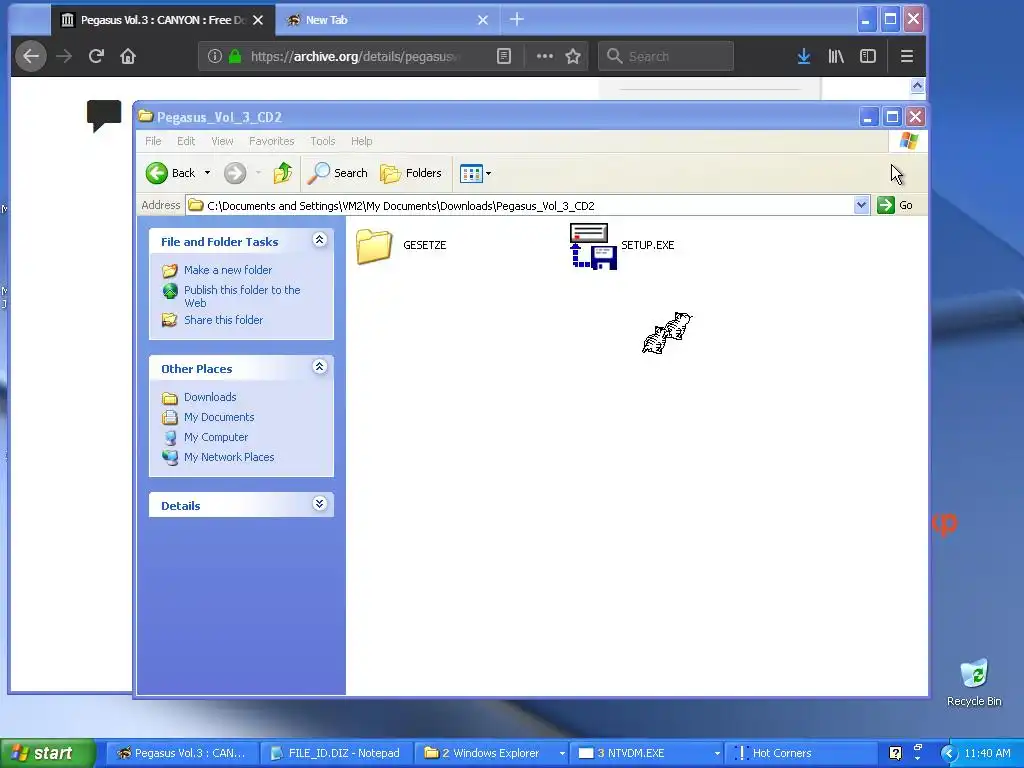Viewport: 1024px width, 768px height.
Task: Open the Firefox library icon
Action: [x=836, y=56]
